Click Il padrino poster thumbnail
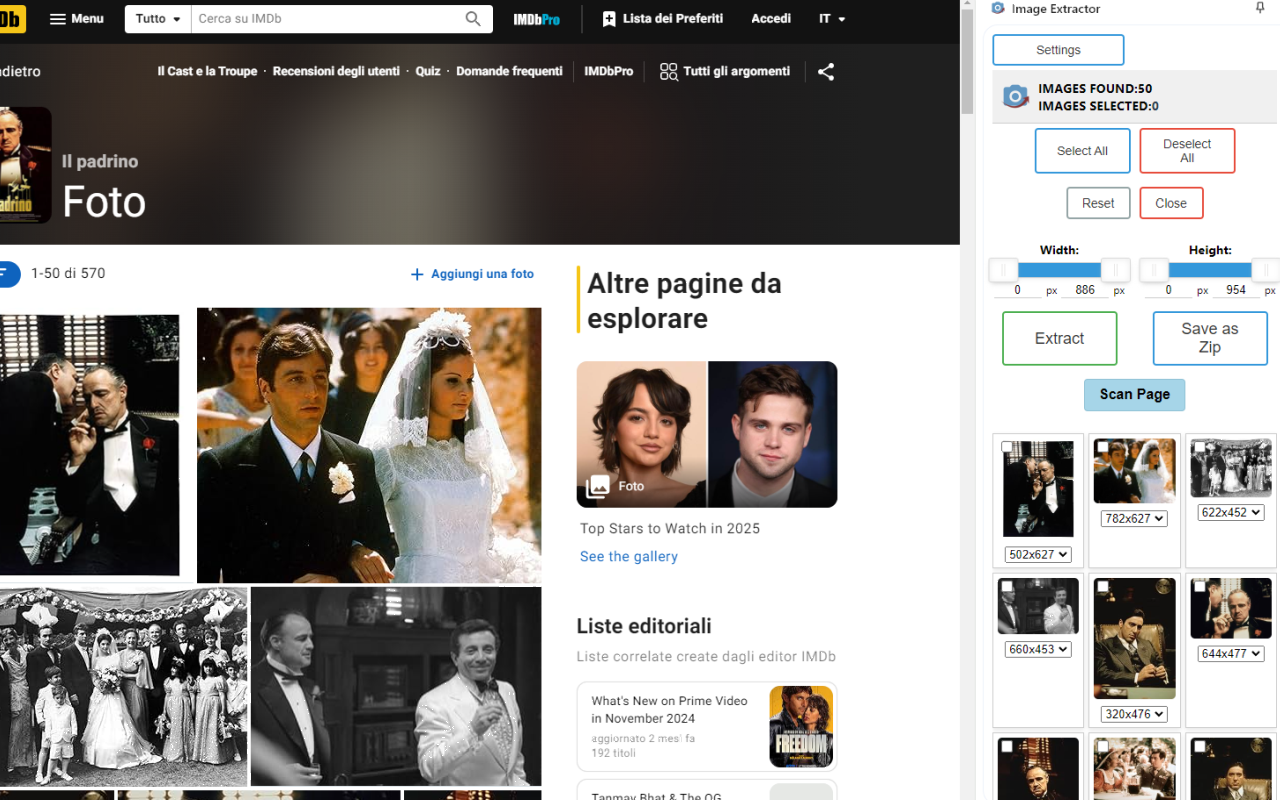The width and height of the screenshot is (1280, 800). coord(25,165)
